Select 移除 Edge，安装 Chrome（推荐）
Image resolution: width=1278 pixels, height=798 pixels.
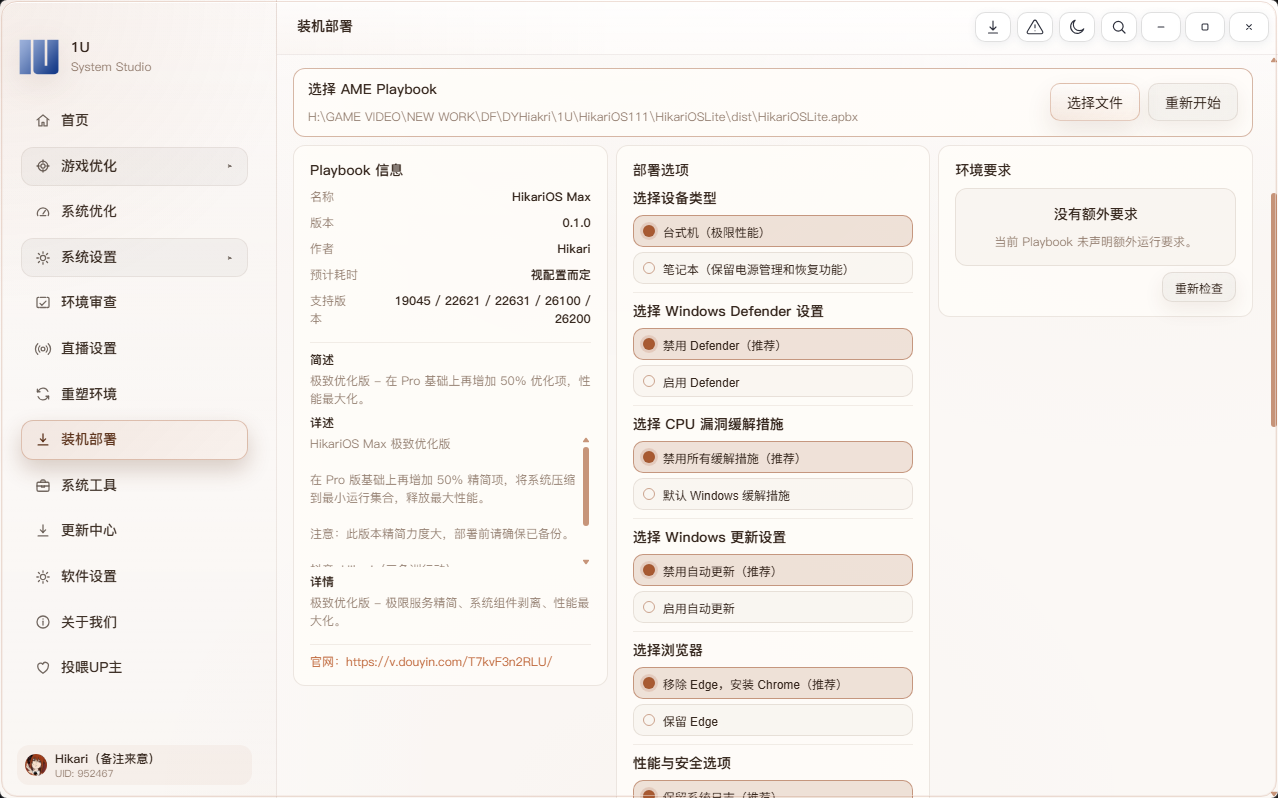[773, 684]
